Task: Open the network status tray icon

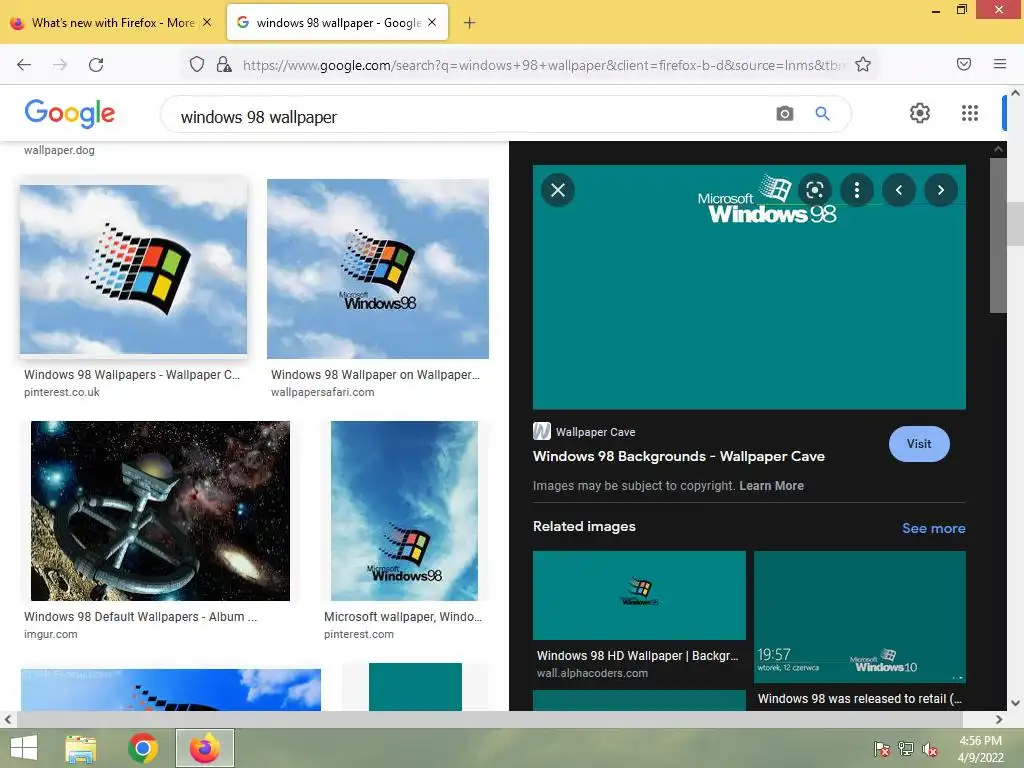Action: click(x=906, y=749)
